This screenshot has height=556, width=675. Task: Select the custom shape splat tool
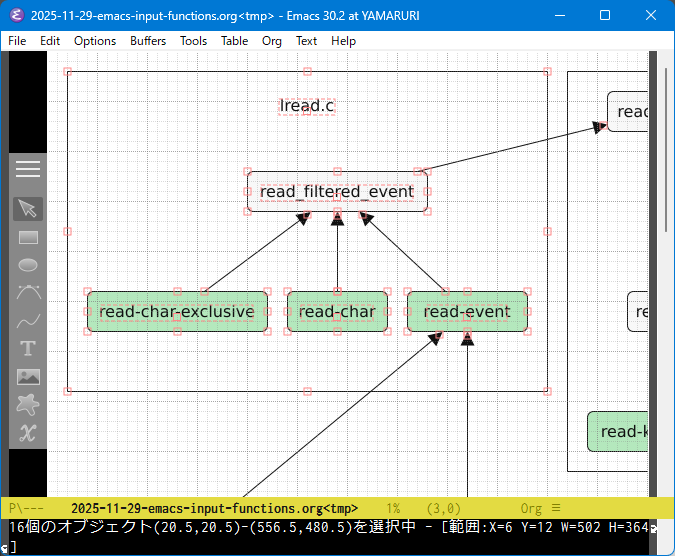[28, 405]
